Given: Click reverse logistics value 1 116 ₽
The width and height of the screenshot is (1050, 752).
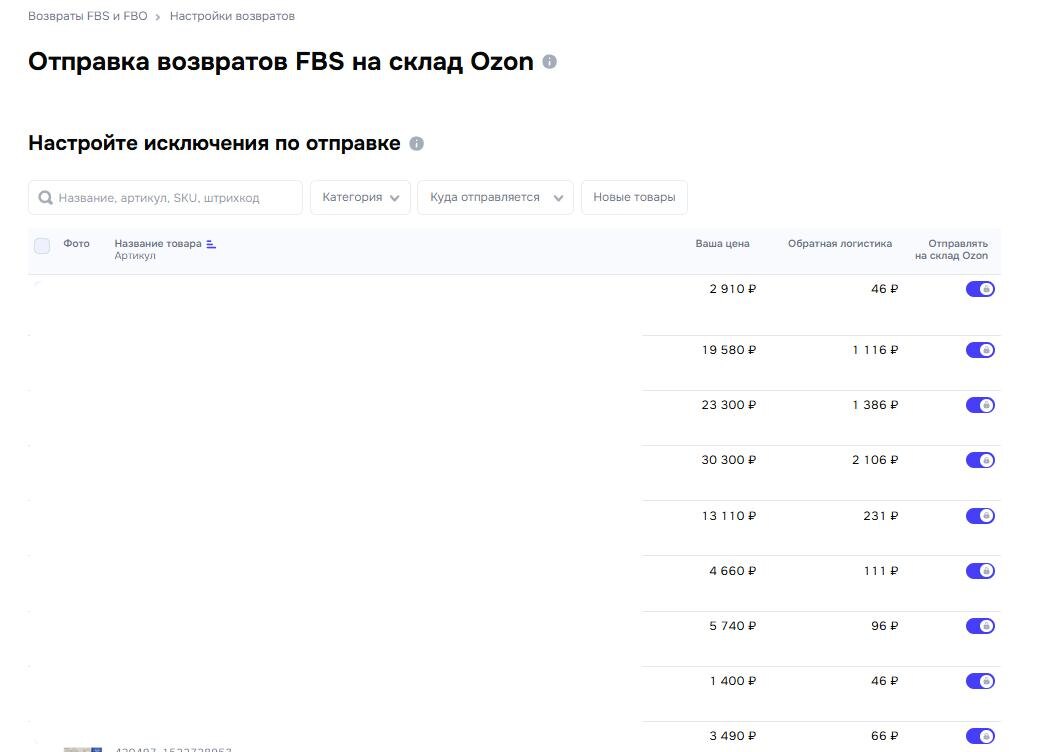Looking at the screenshot, I should tap(875, 350).
